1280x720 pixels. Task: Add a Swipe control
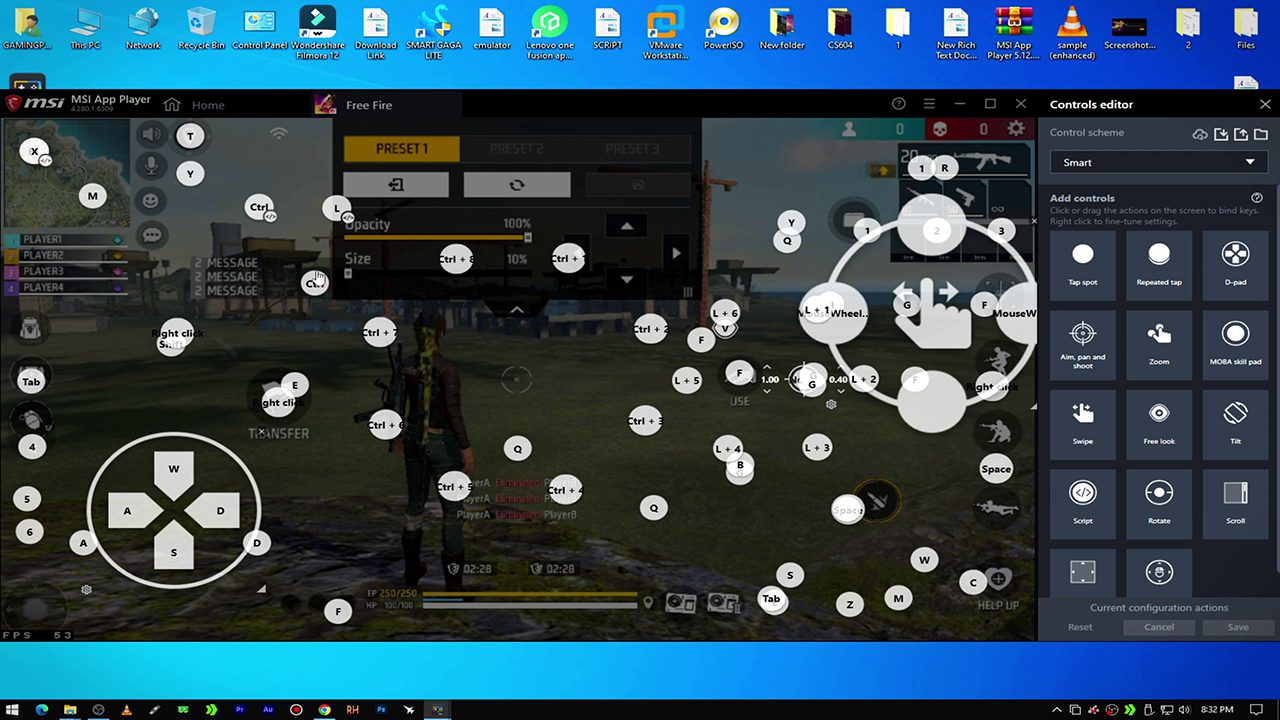point(1083,422)
